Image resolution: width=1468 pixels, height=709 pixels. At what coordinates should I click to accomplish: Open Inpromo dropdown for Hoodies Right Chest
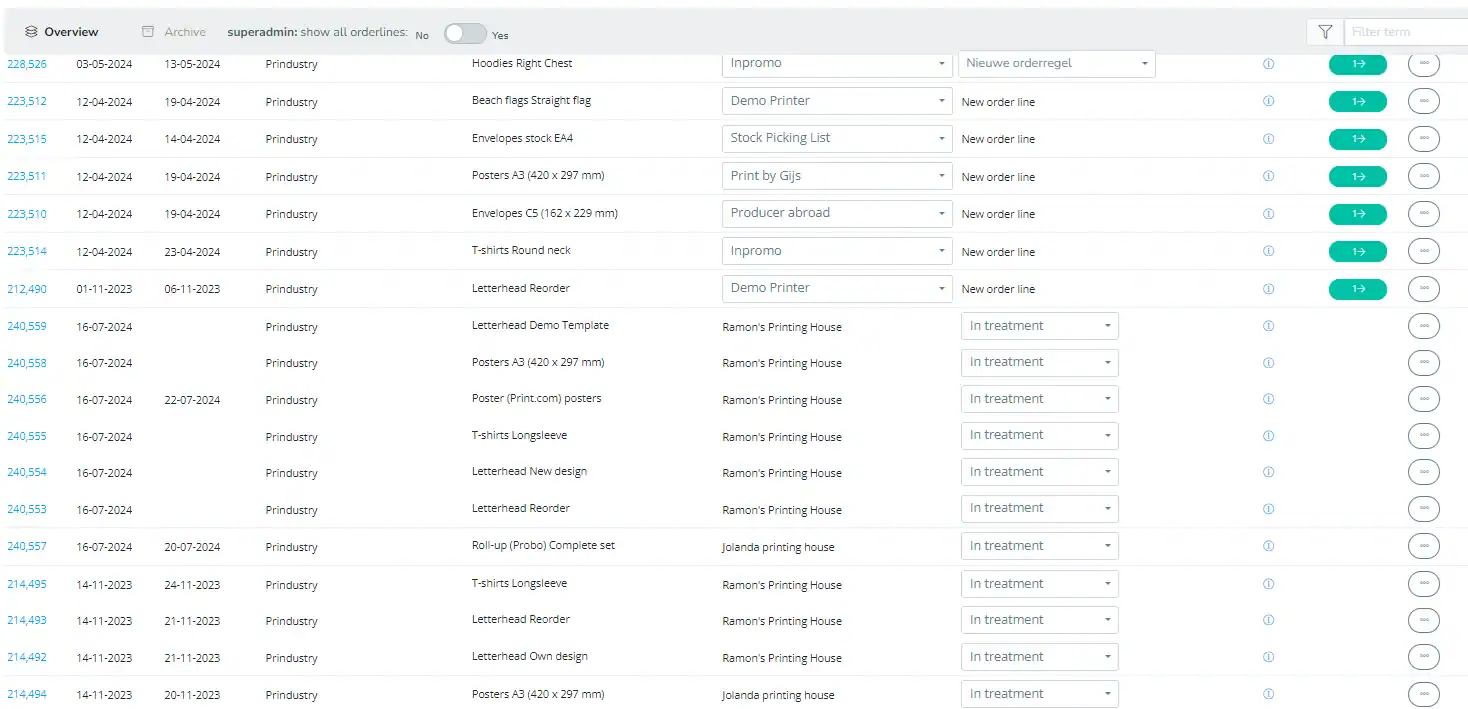pos(836,64)
